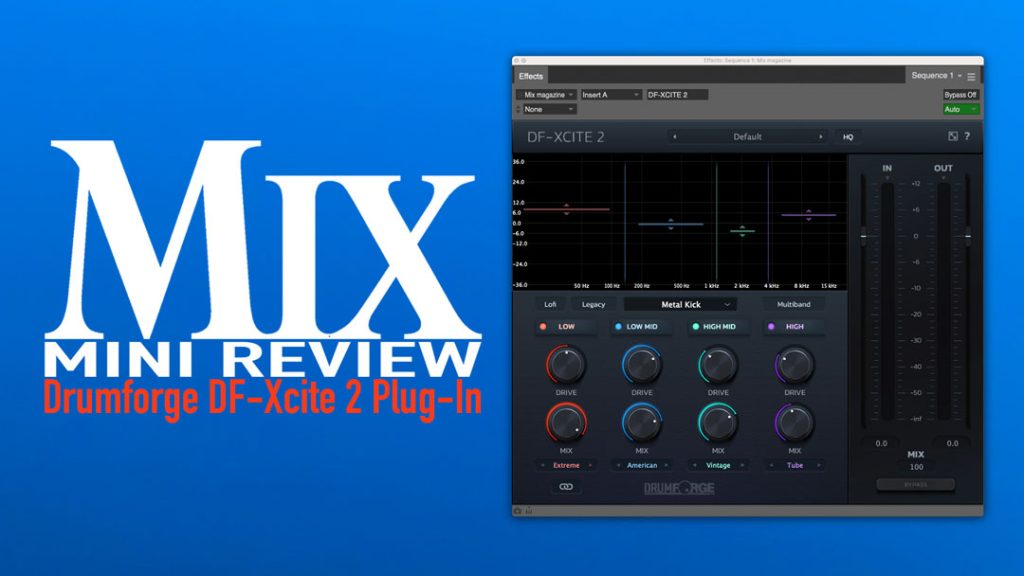The width and height of the screenshot is (1024, 576).
Task: Switch to the Effects tab
Action: [531, 76]
